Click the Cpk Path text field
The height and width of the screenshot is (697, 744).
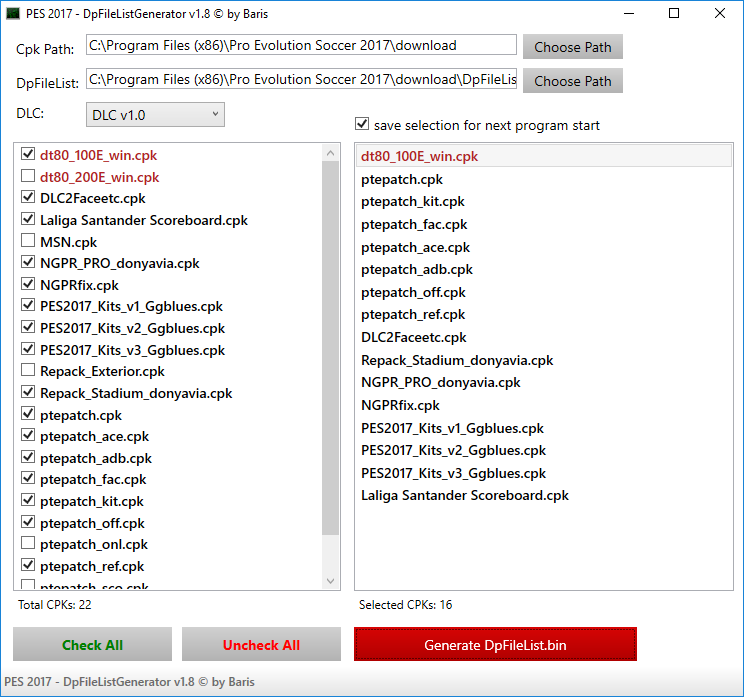pyautogui.click(x=301, y=45)
